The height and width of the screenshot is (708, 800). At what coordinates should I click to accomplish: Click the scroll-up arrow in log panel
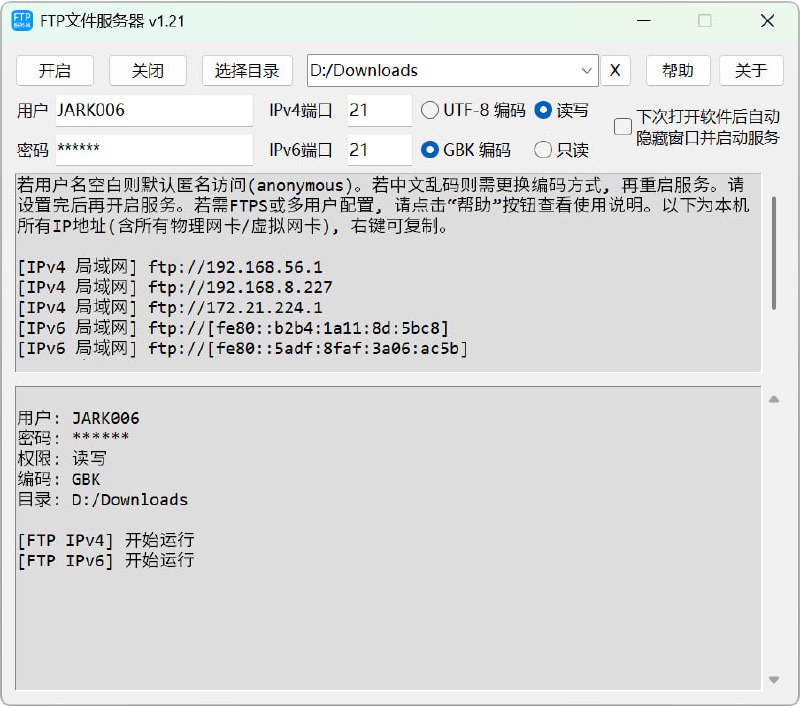pyautogui.click(x=773, y=399)
